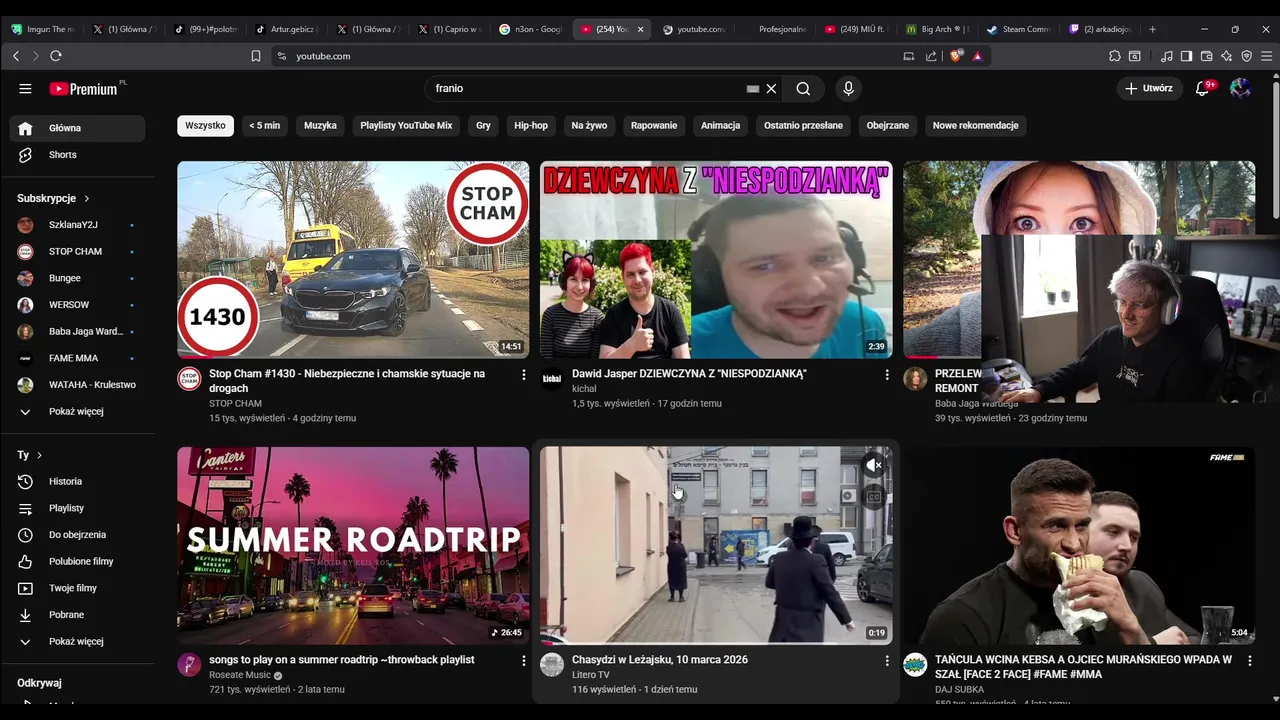Viewport: 1280px width, 720px height.
Task: Open the notifications bell
Action: coord(1204,88)
